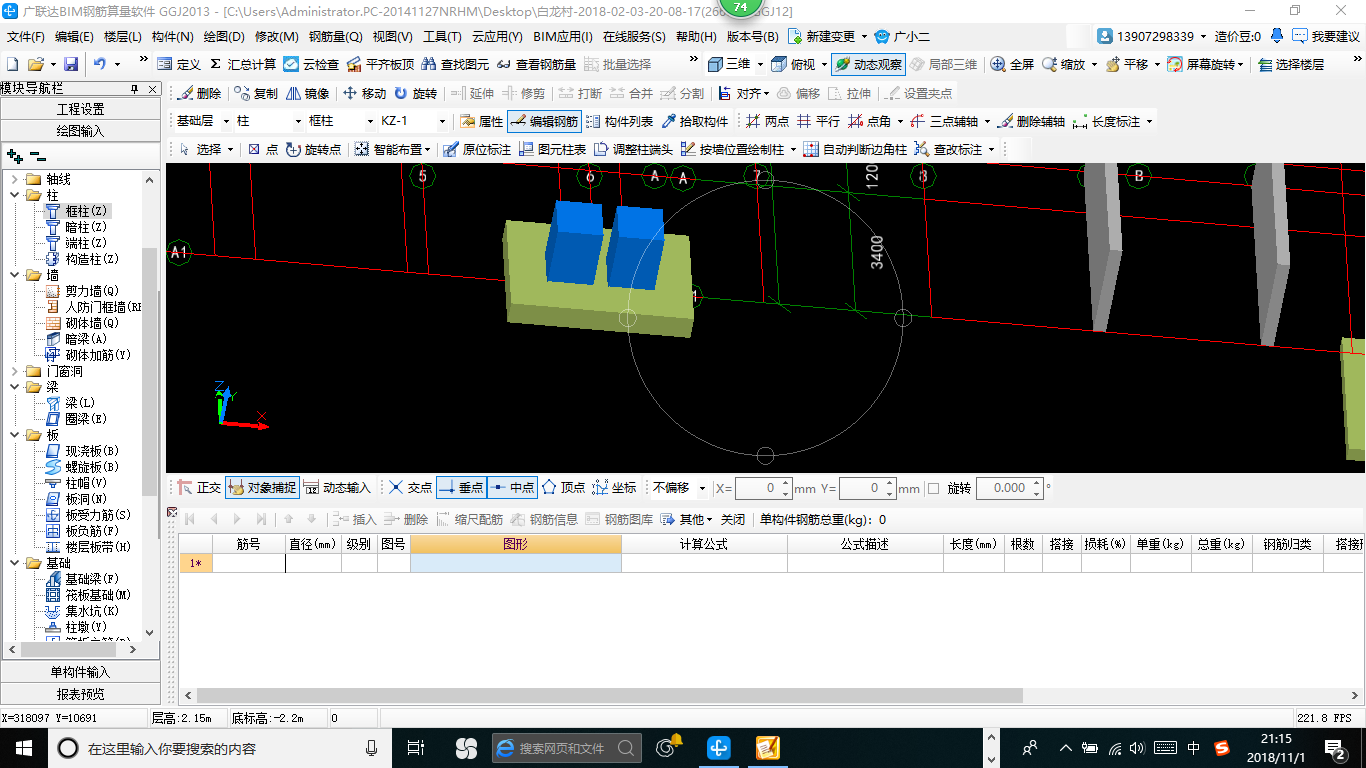Click the 编辑钢筋 edit rebar tool

pyautogui.click(x=544, y=121)
